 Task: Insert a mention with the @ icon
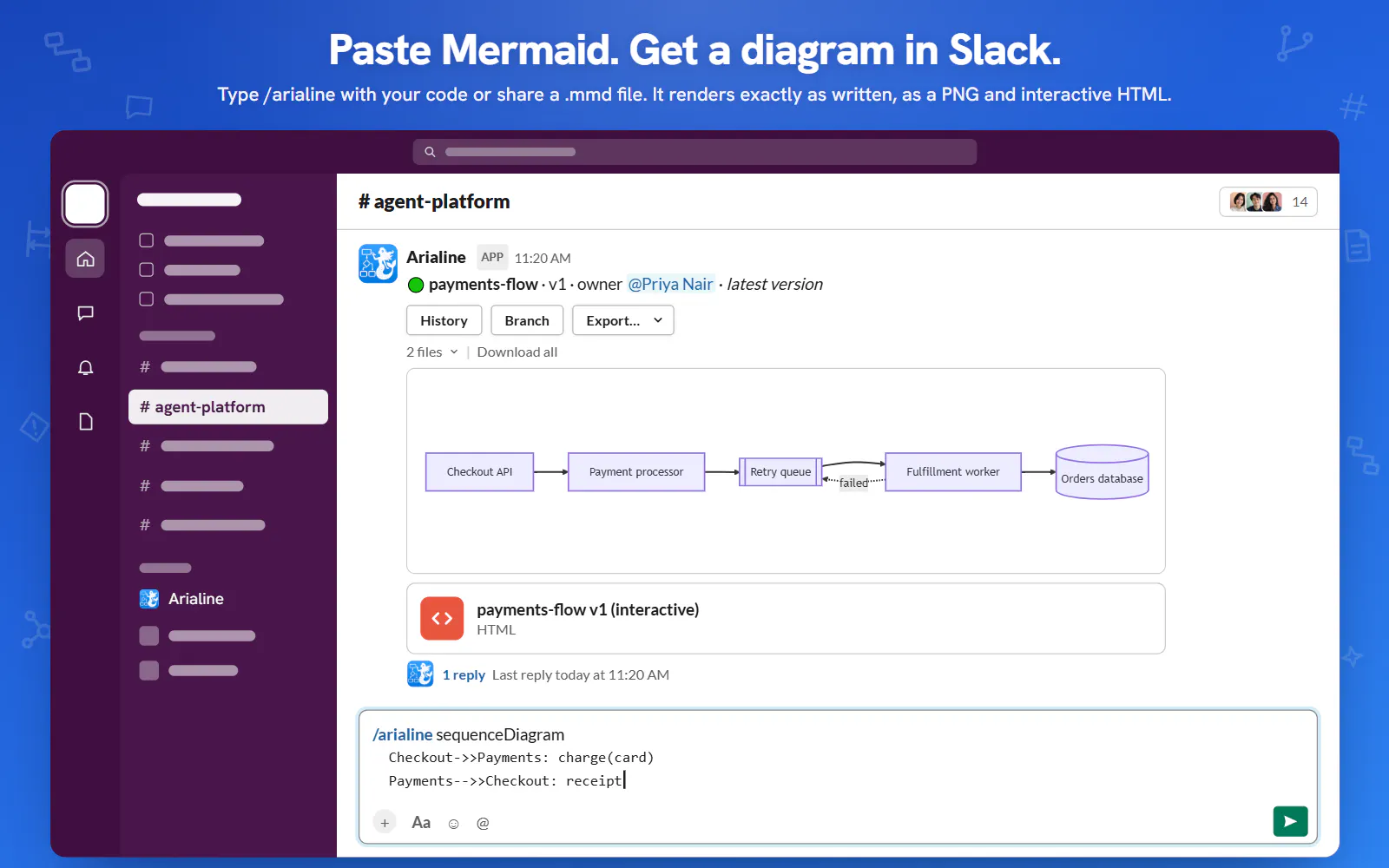pos(483,823)
